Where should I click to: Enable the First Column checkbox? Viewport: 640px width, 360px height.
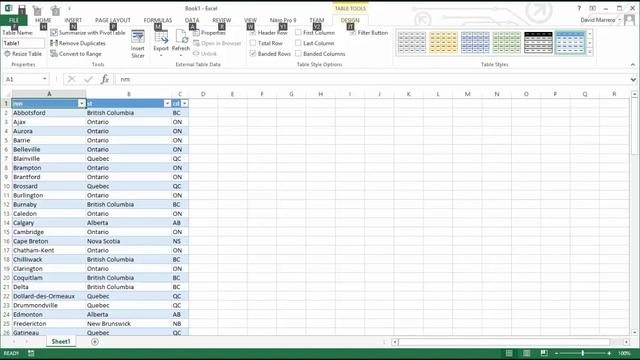pyautogui.click(x=298, y=32)
